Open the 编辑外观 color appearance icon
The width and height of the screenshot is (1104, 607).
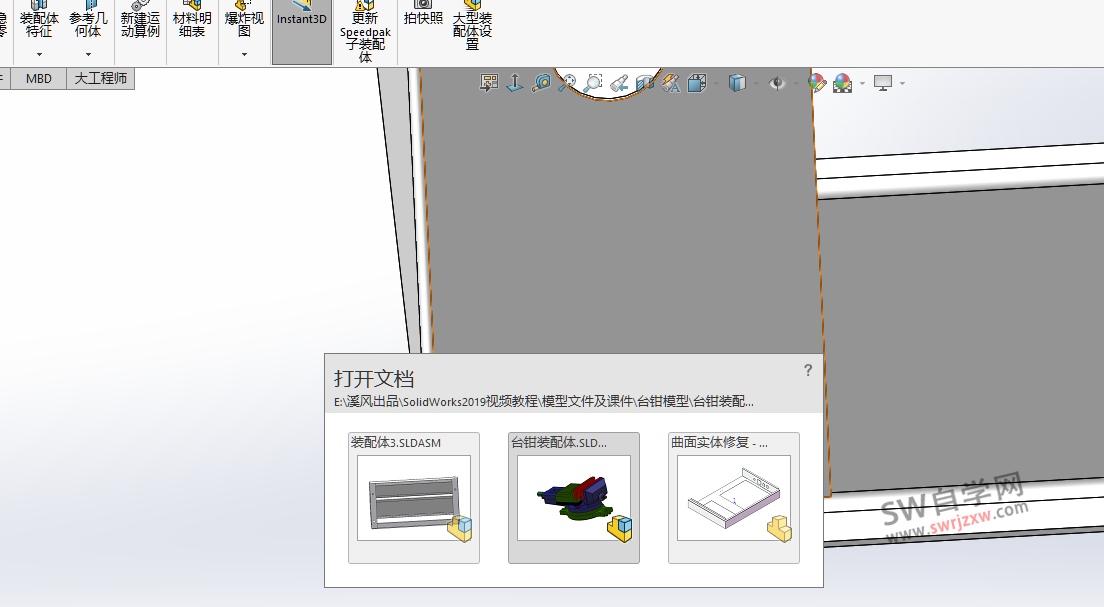click(815, 82)
